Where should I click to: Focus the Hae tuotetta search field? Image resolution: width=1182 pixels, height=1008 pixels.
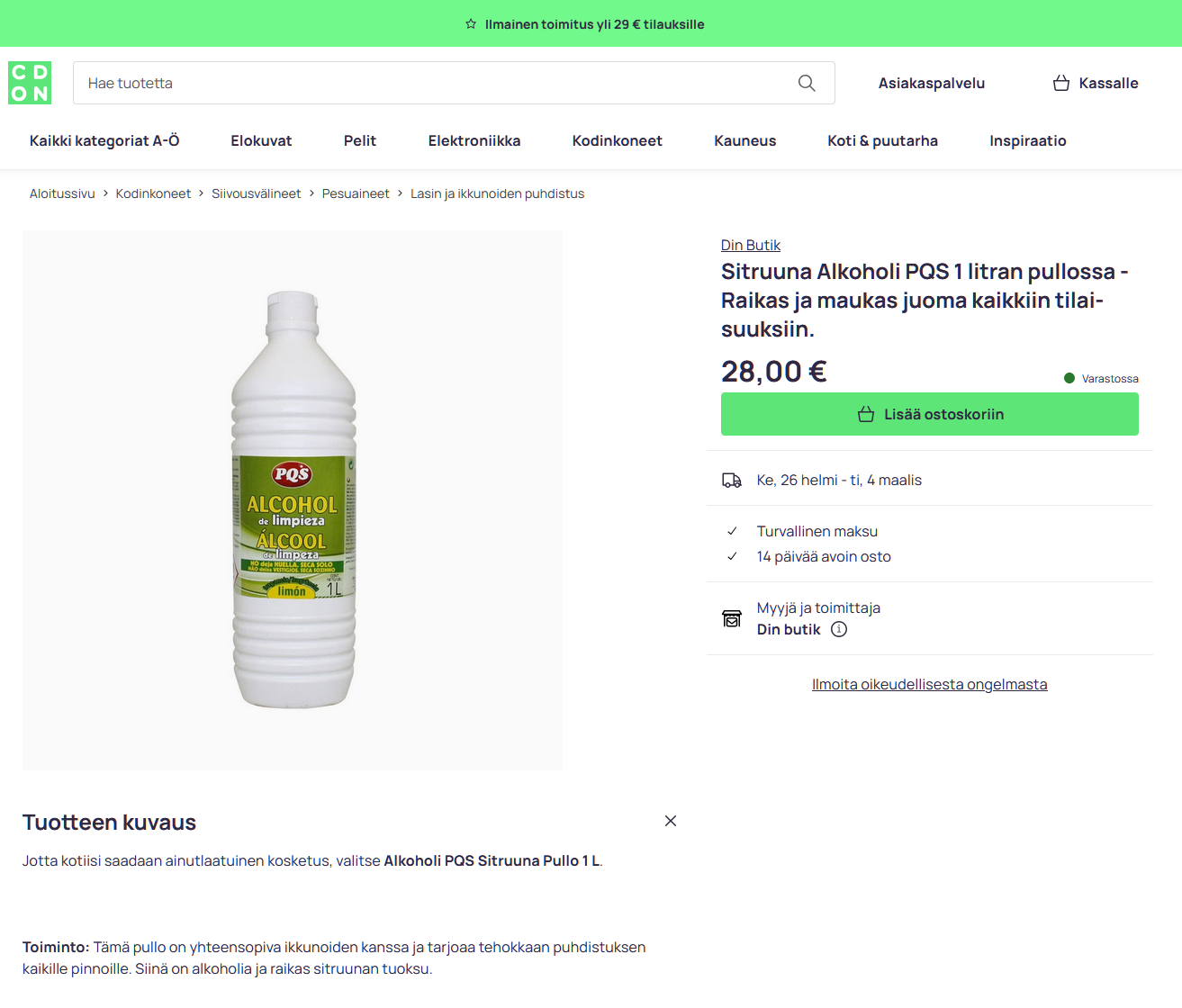(x=432, y=83)
